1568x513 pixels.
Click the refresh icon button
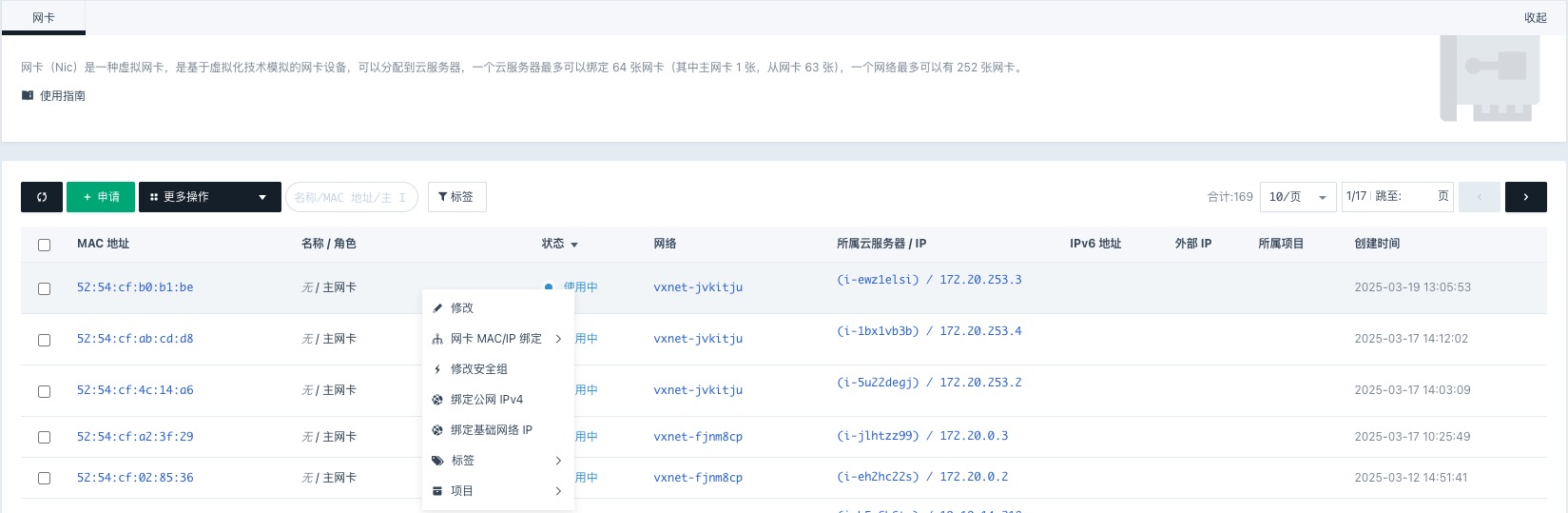(42, 197)
